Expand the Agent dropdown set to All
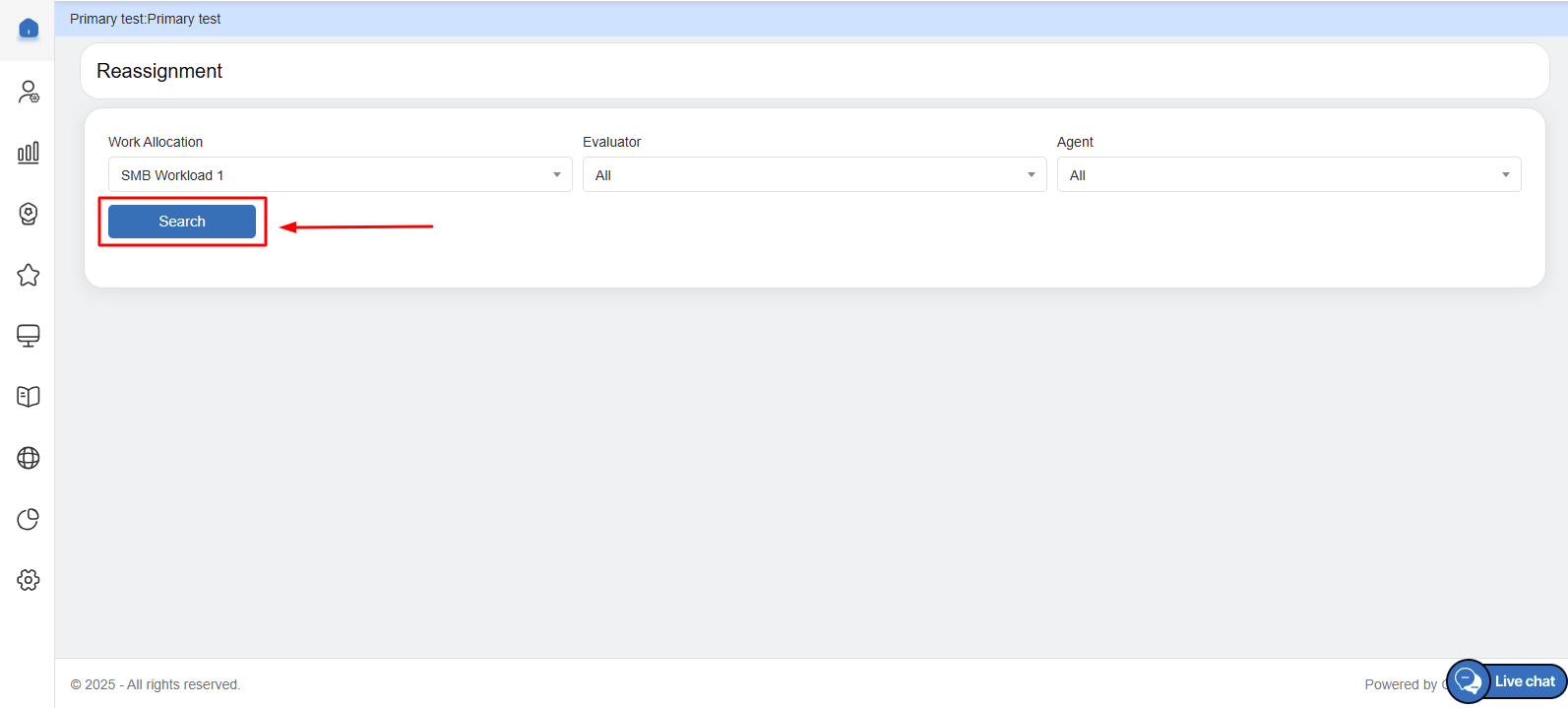The image size is (1568, 708). [x=1288, y=175]
